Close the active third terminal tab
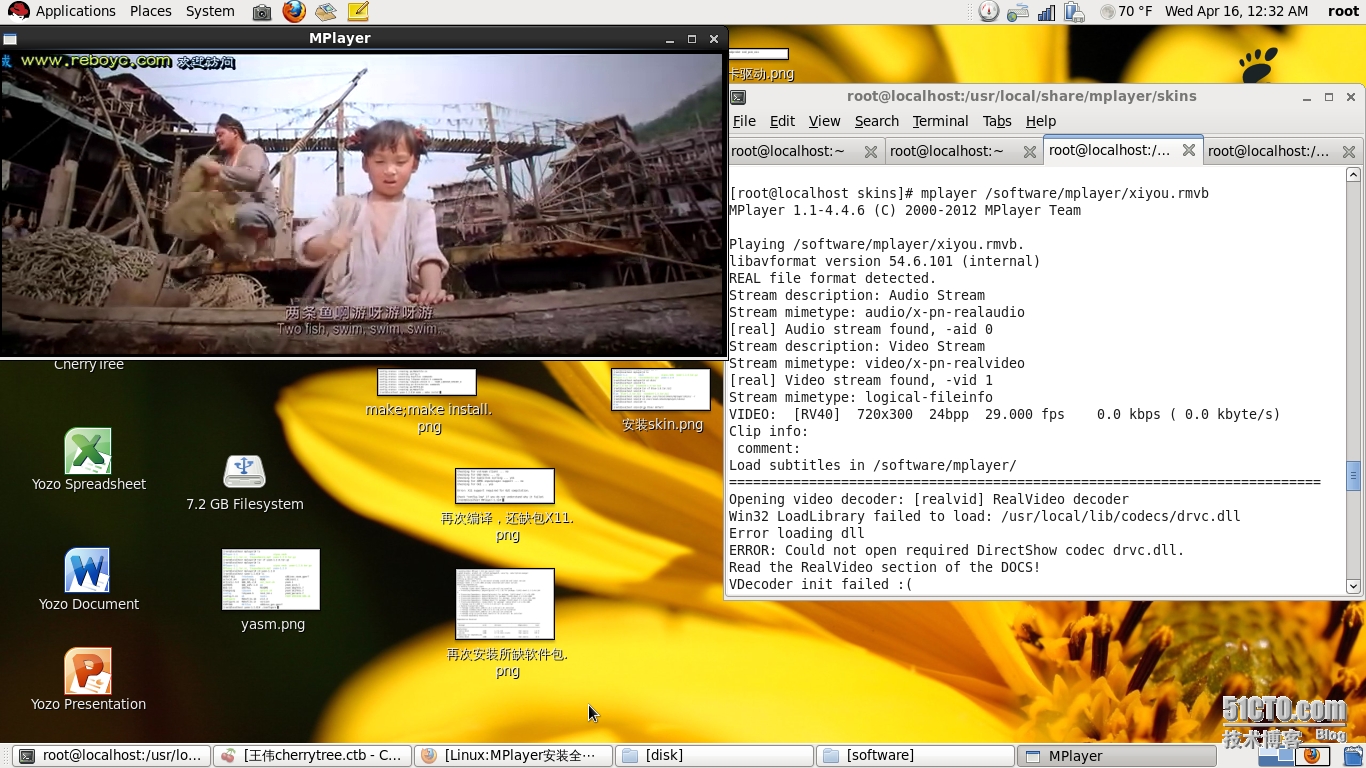The image size is (1366, 768). click(1189, 150)
